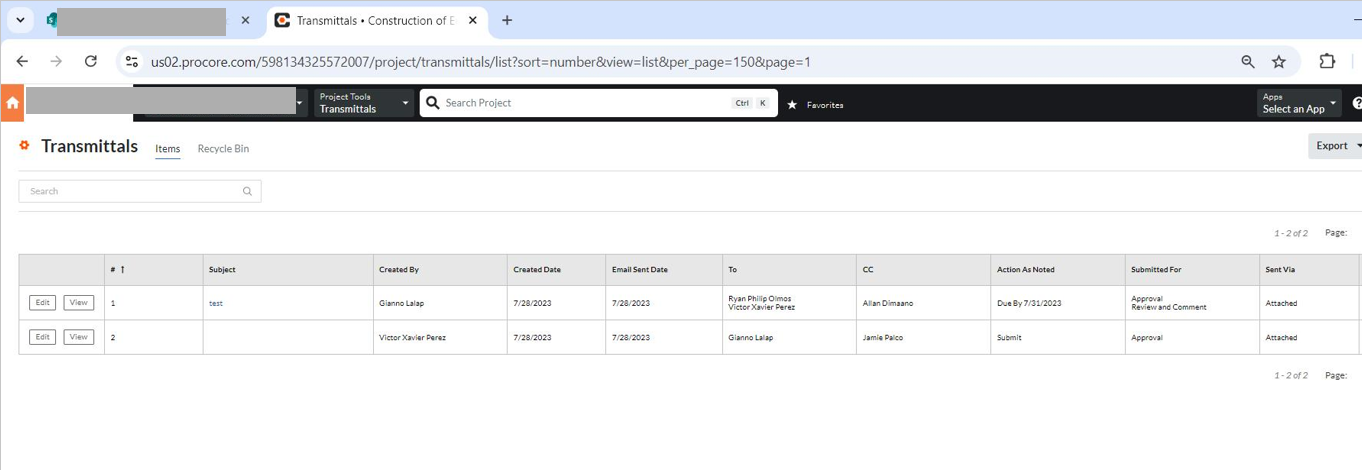The width and height of the screenshot is (1362, 470).
Task: Select the Items tab
Action: tap(168, 149)
